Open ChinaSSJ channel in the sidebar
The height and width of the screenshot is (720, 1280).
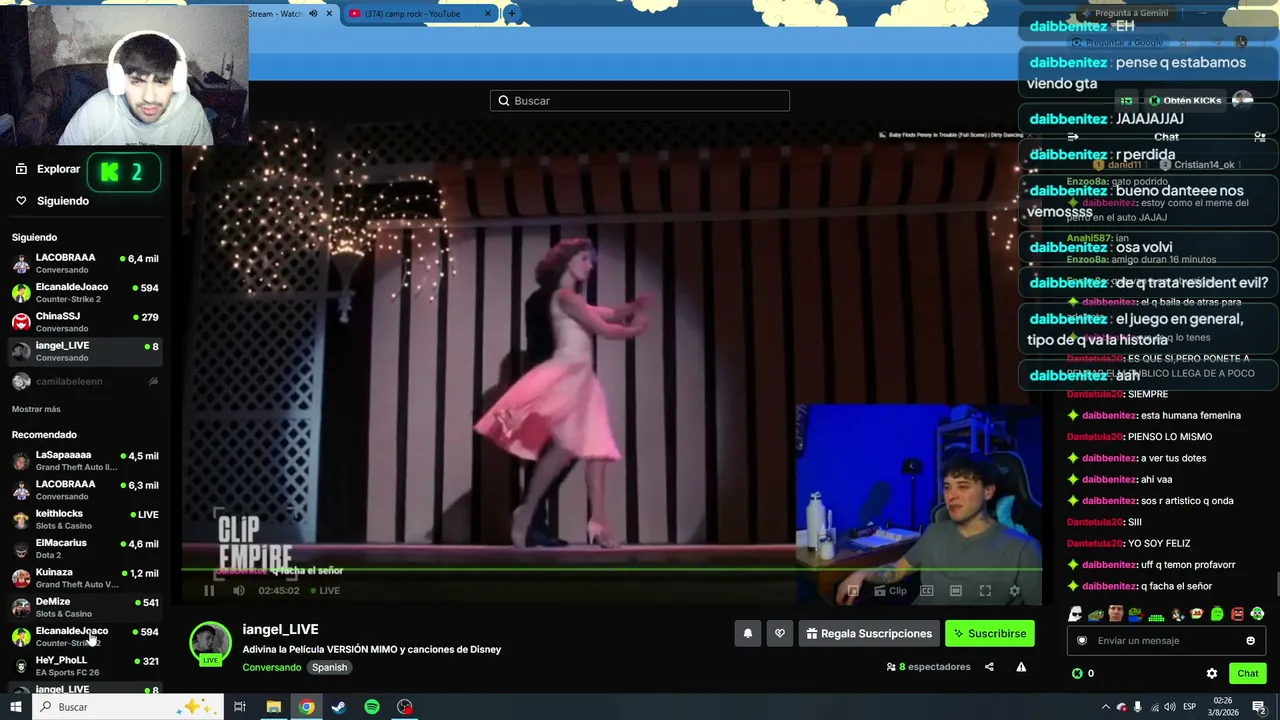pyautogui.click(x=85, y=321)
